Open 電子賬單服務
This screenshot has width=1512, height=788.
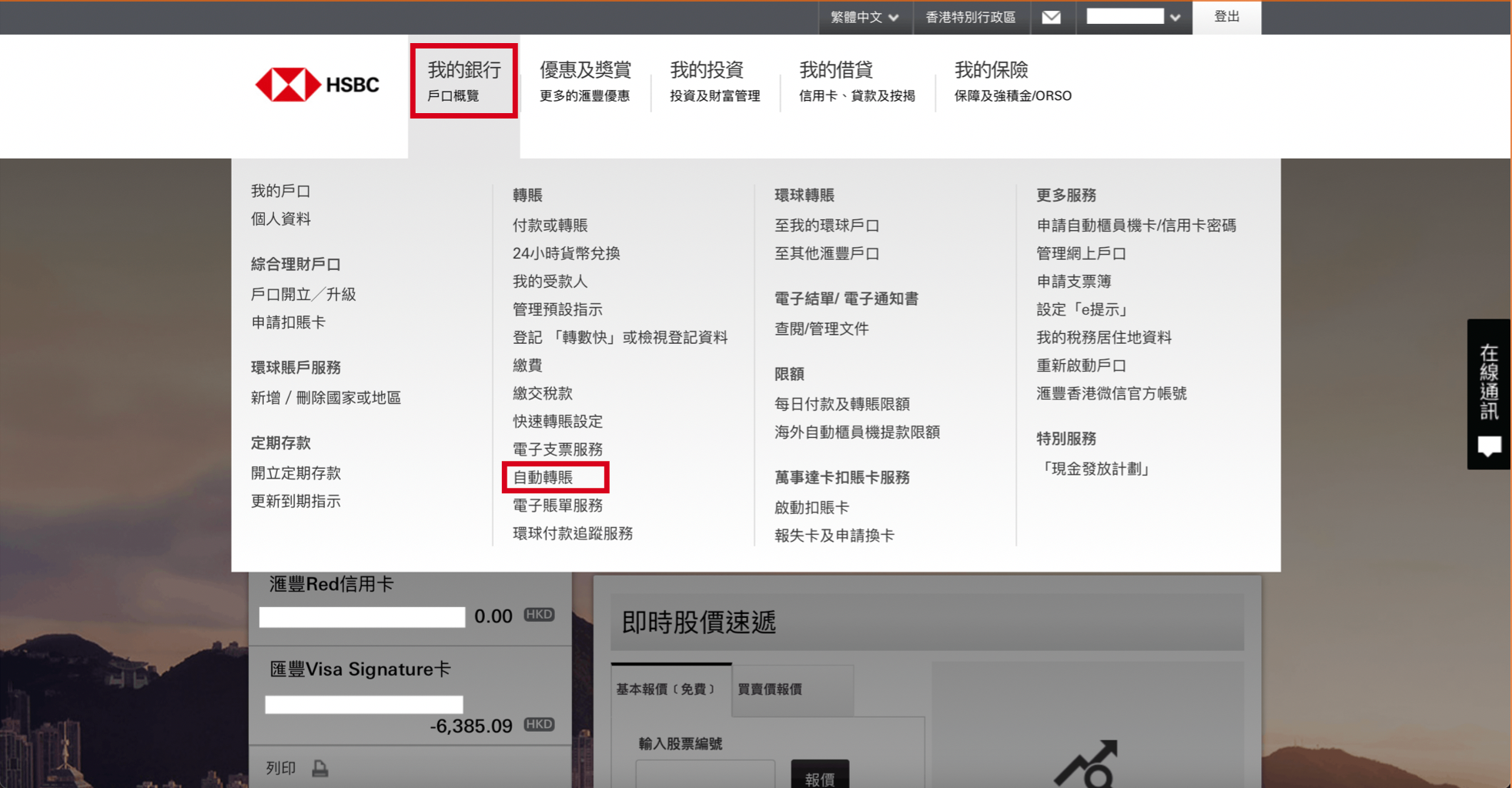click(x=557, y=506)
